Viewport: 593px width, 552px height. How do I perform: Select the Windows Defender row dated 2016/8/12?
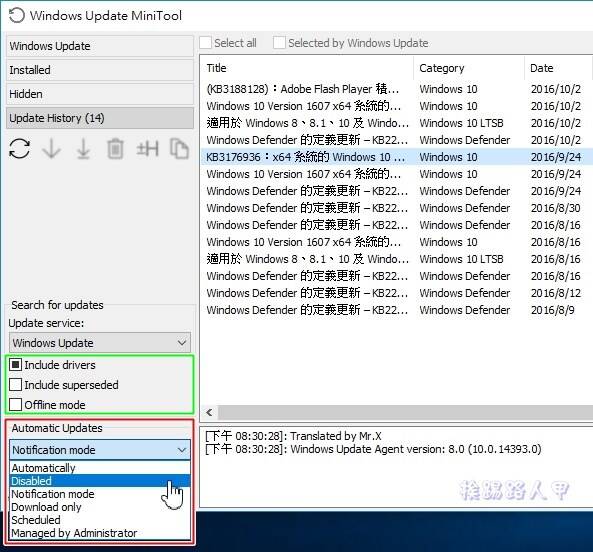(x=396, y=293)
